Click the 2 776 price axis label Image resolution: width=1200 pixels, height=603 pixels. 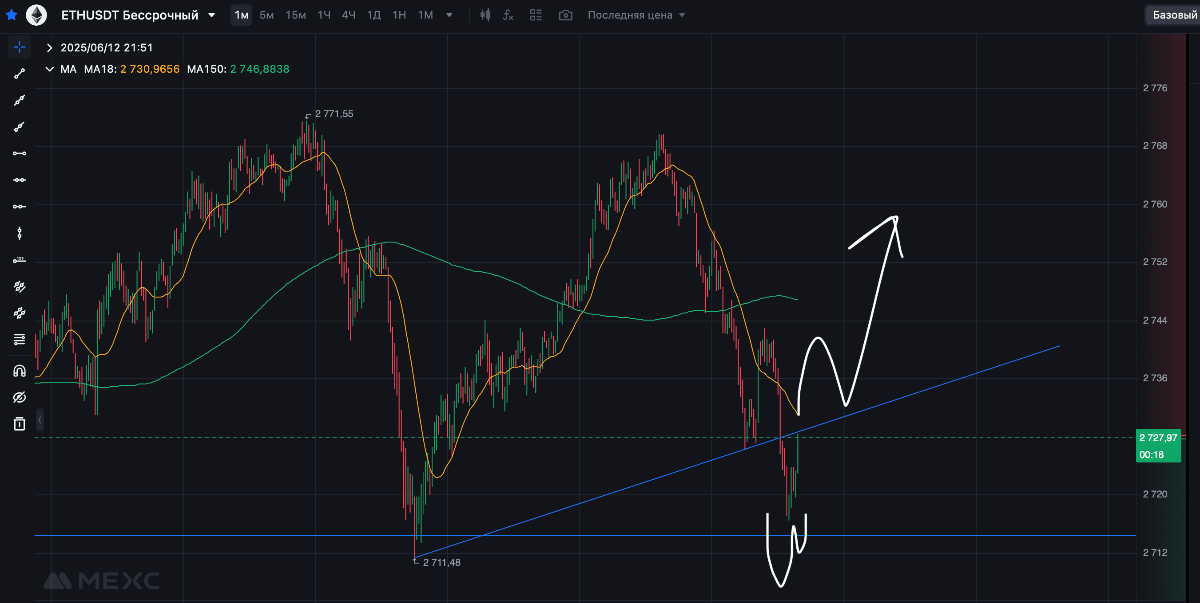[1155, 88]
